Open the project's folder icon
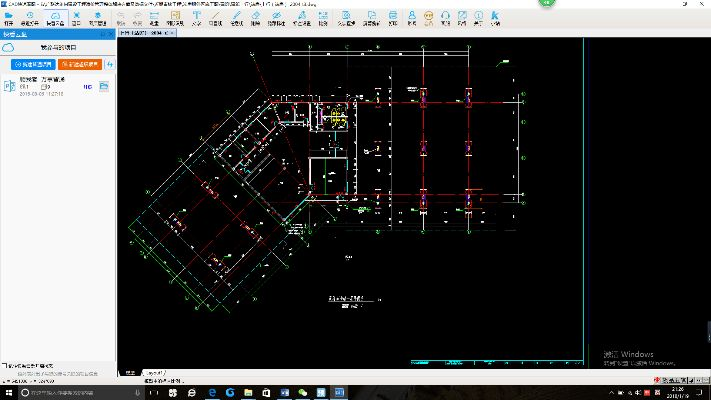Viewport: 711px width, 400px height. pyautogui.click(x=102, y=87)
